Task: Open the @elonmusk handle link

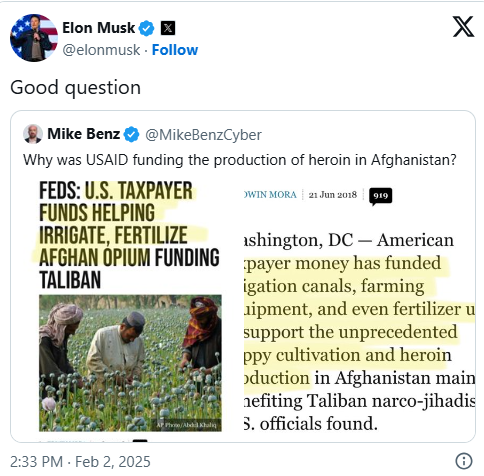Action: 101,50
